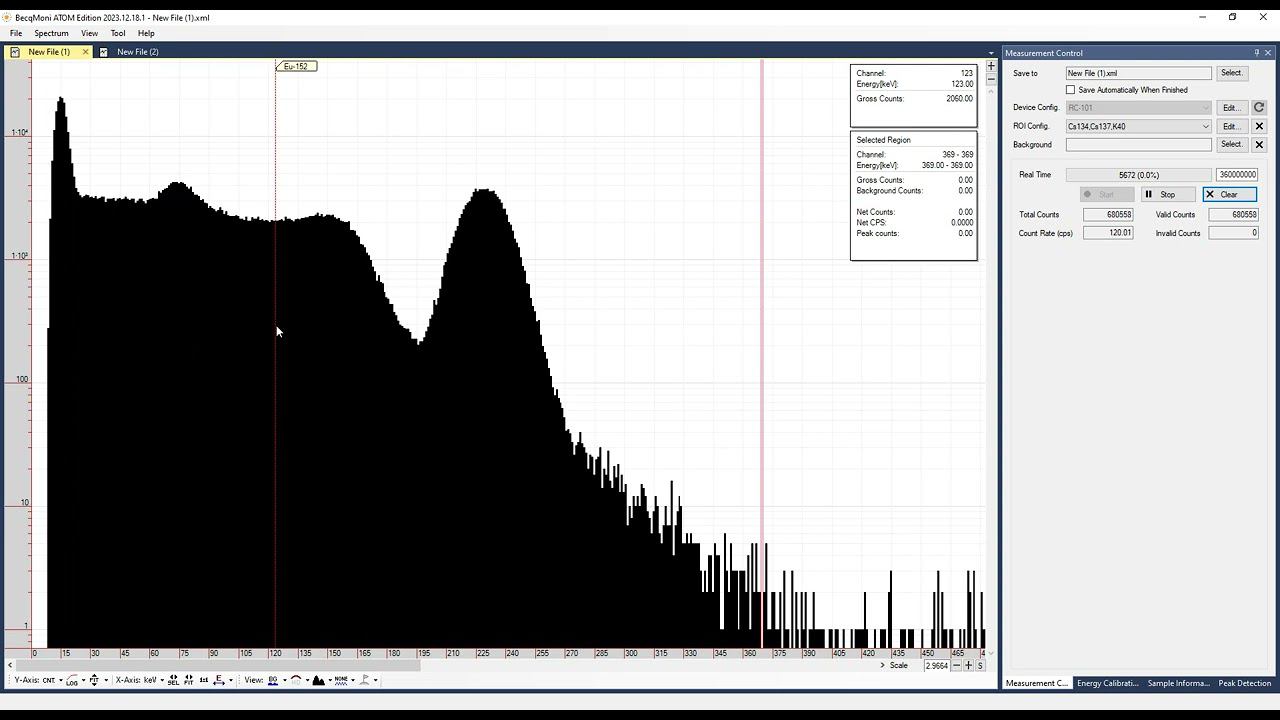The height and width of the screenshot is (720, 1280).
Task: Click the X-axis 1:1 scale icon
Action: coord(204,680)
